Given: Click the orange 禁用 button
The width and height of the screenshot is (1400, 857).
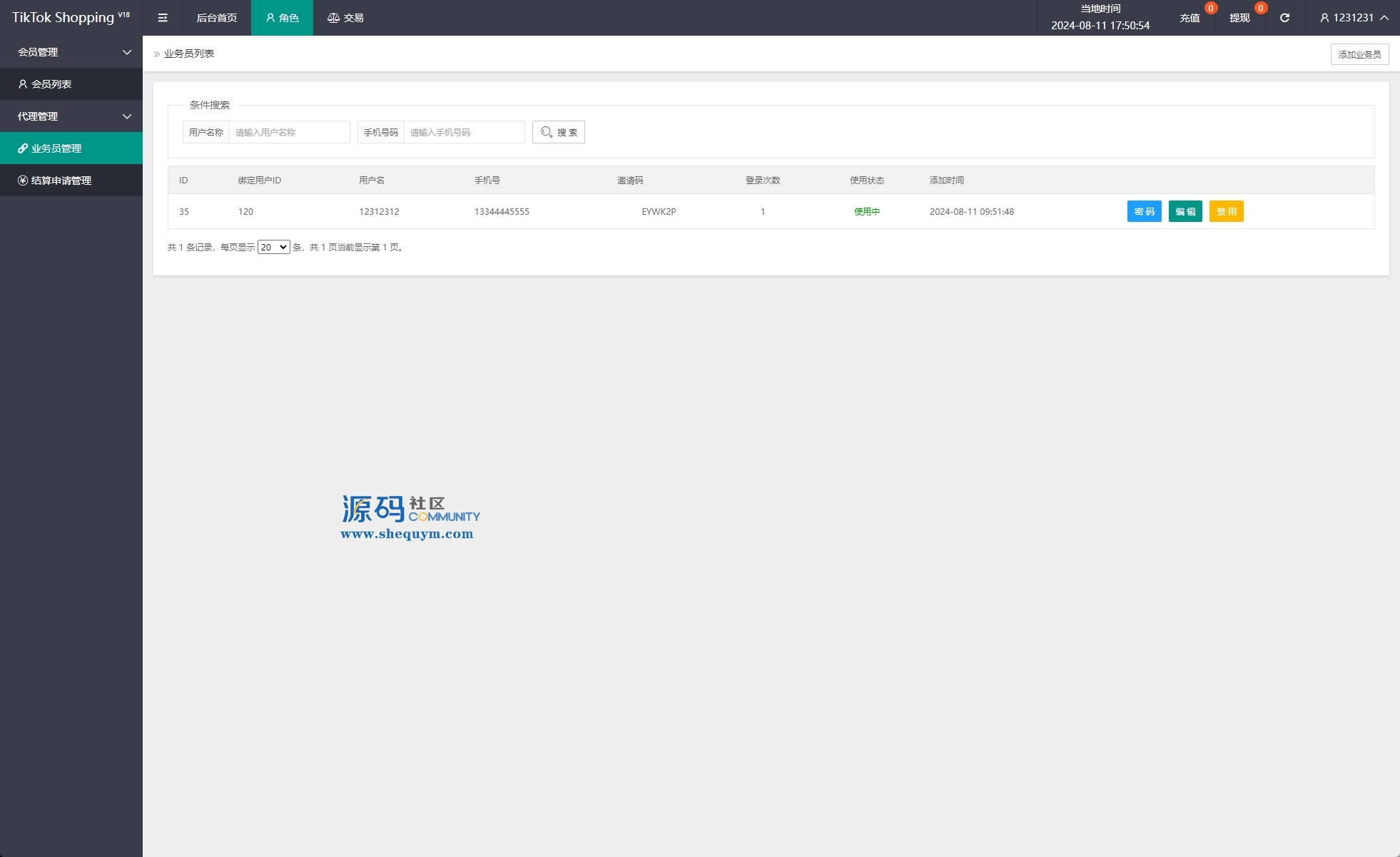Looking at the screenshot, I should click(x=1227, y=211).
